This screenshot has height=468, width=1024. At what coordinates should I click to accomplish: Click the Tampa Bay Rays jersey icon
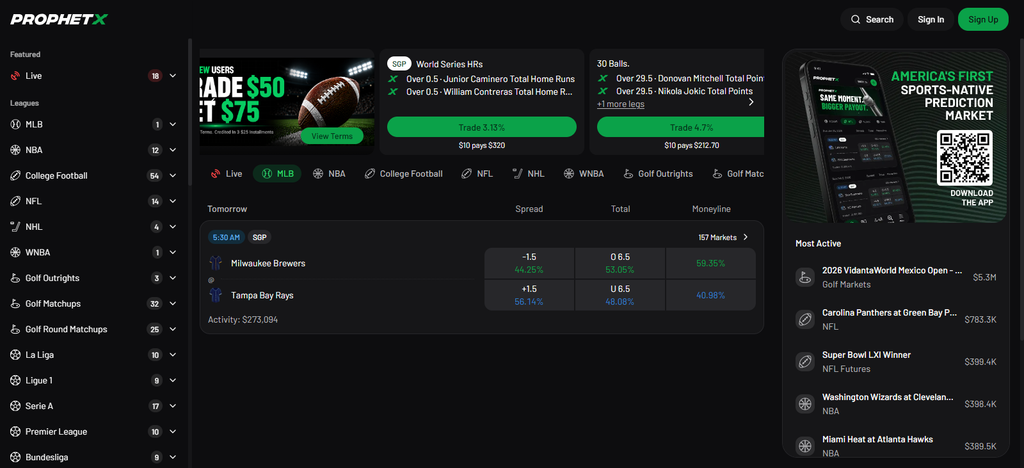click(x=216, y=295)
